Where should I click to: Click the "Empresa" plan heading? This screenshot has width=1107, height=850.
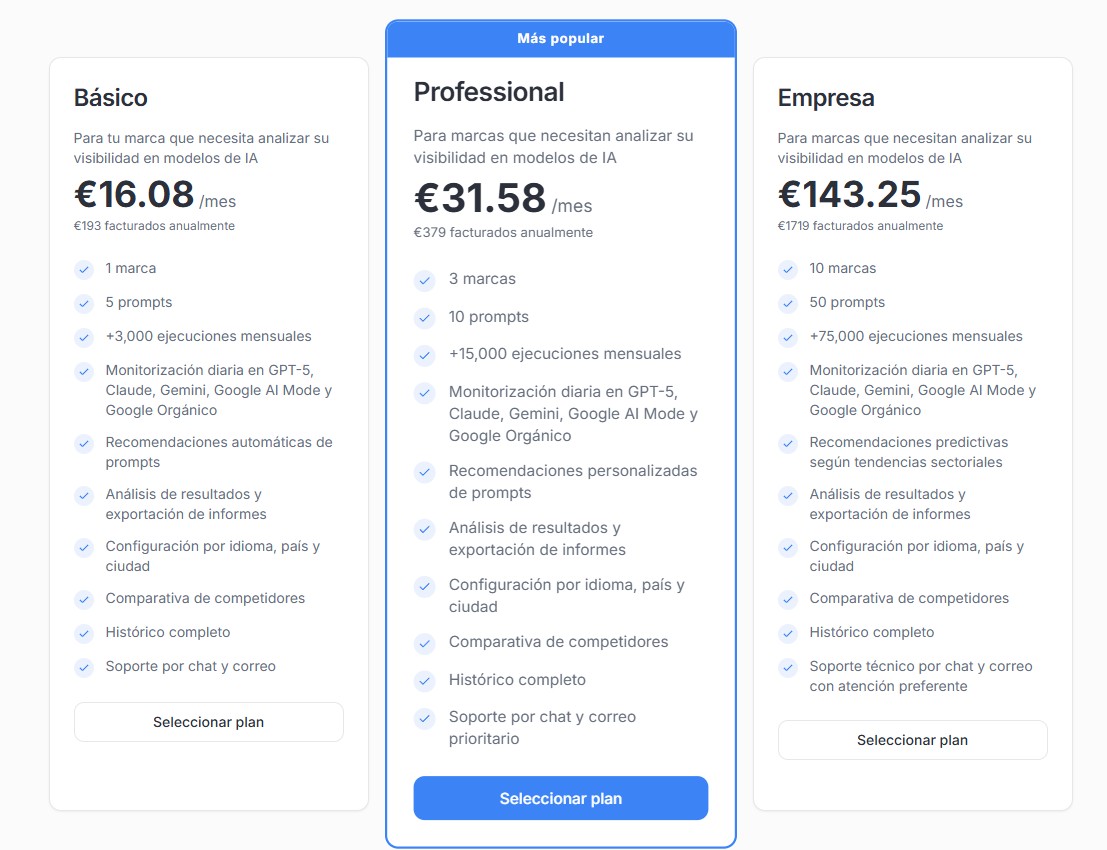826,98
